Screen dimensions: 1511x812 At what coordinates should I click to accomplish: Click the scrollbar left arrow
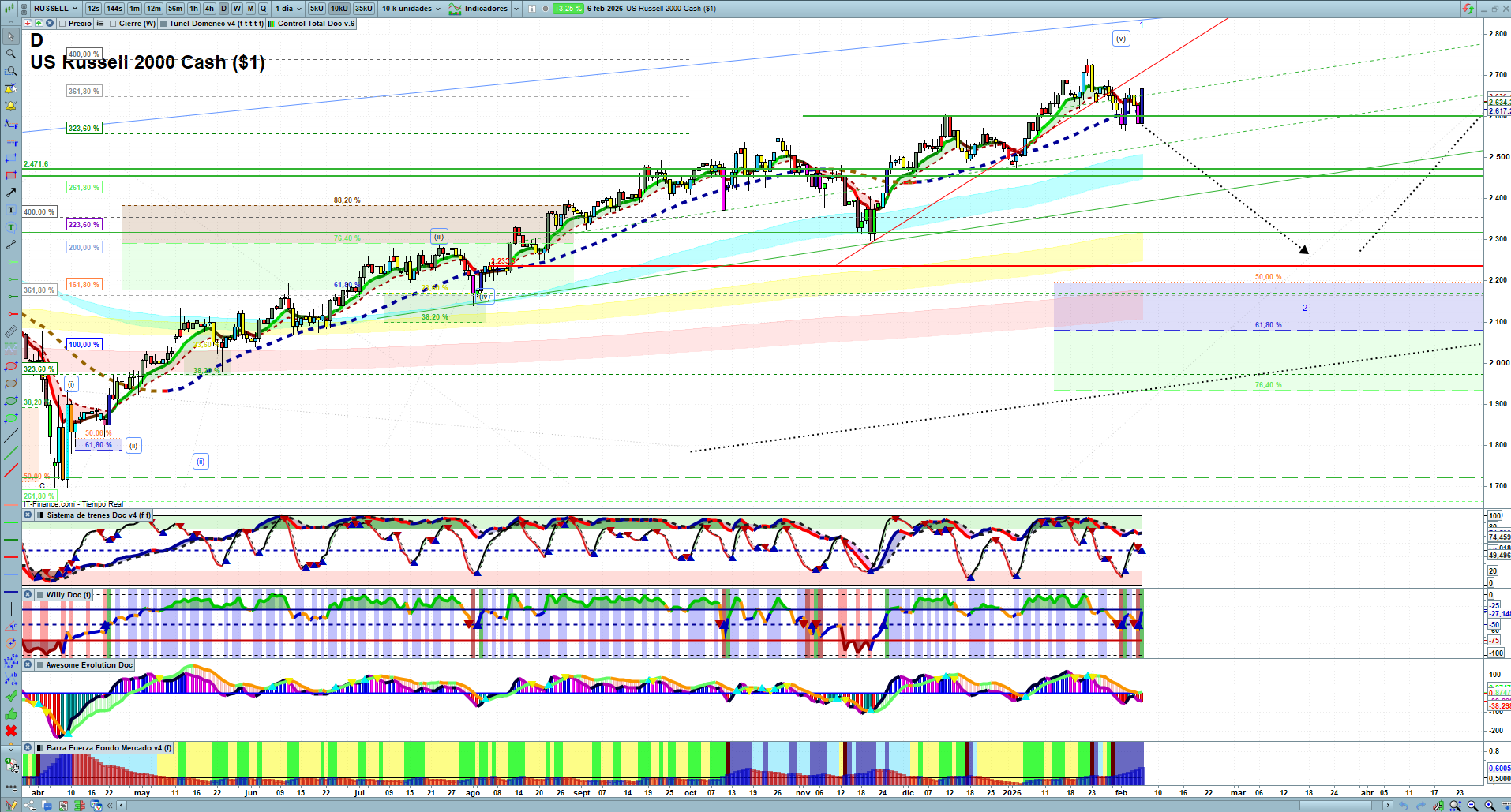pyautogui.click(x=121, y=806)
